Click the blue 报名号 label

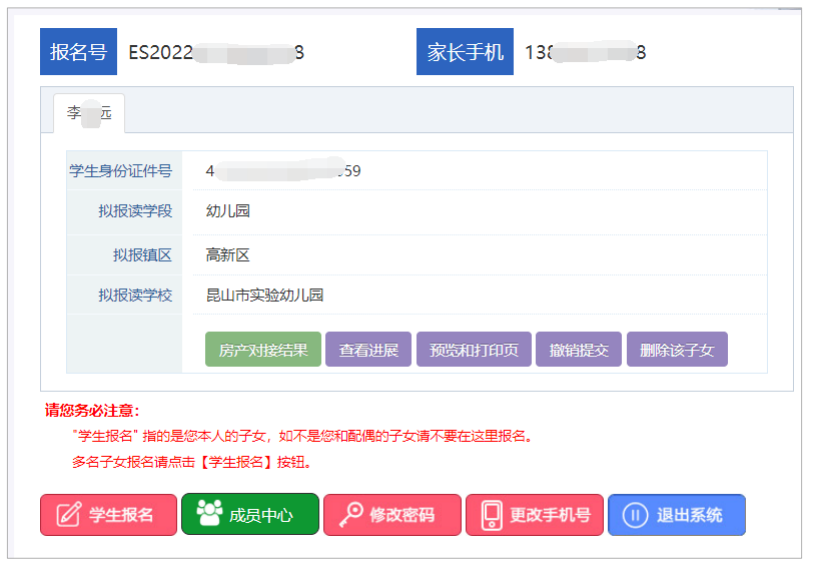pos(78,52)
